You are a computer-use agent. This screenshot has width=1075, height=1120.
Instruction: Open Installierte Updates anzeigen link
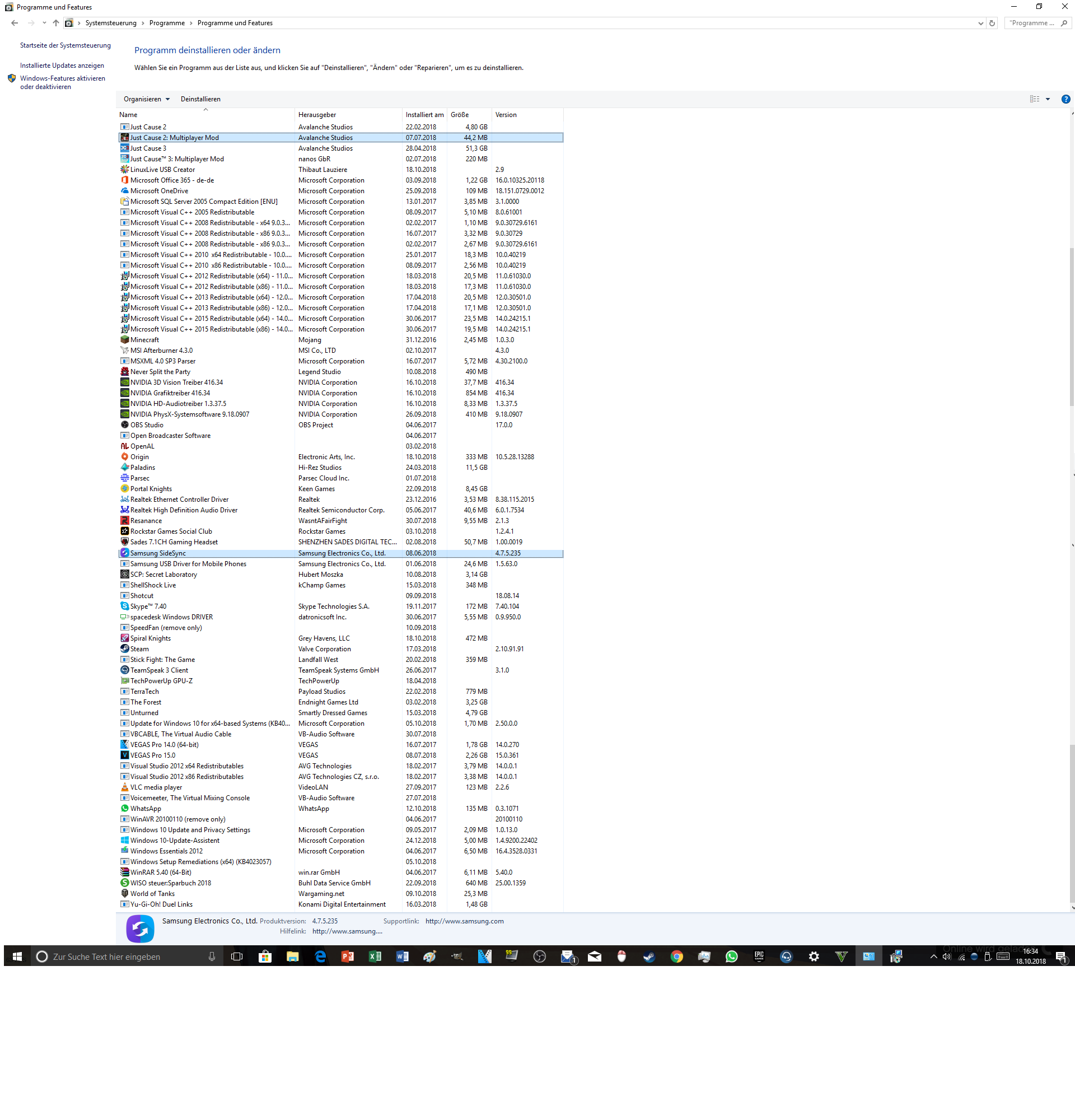(62, 66)
